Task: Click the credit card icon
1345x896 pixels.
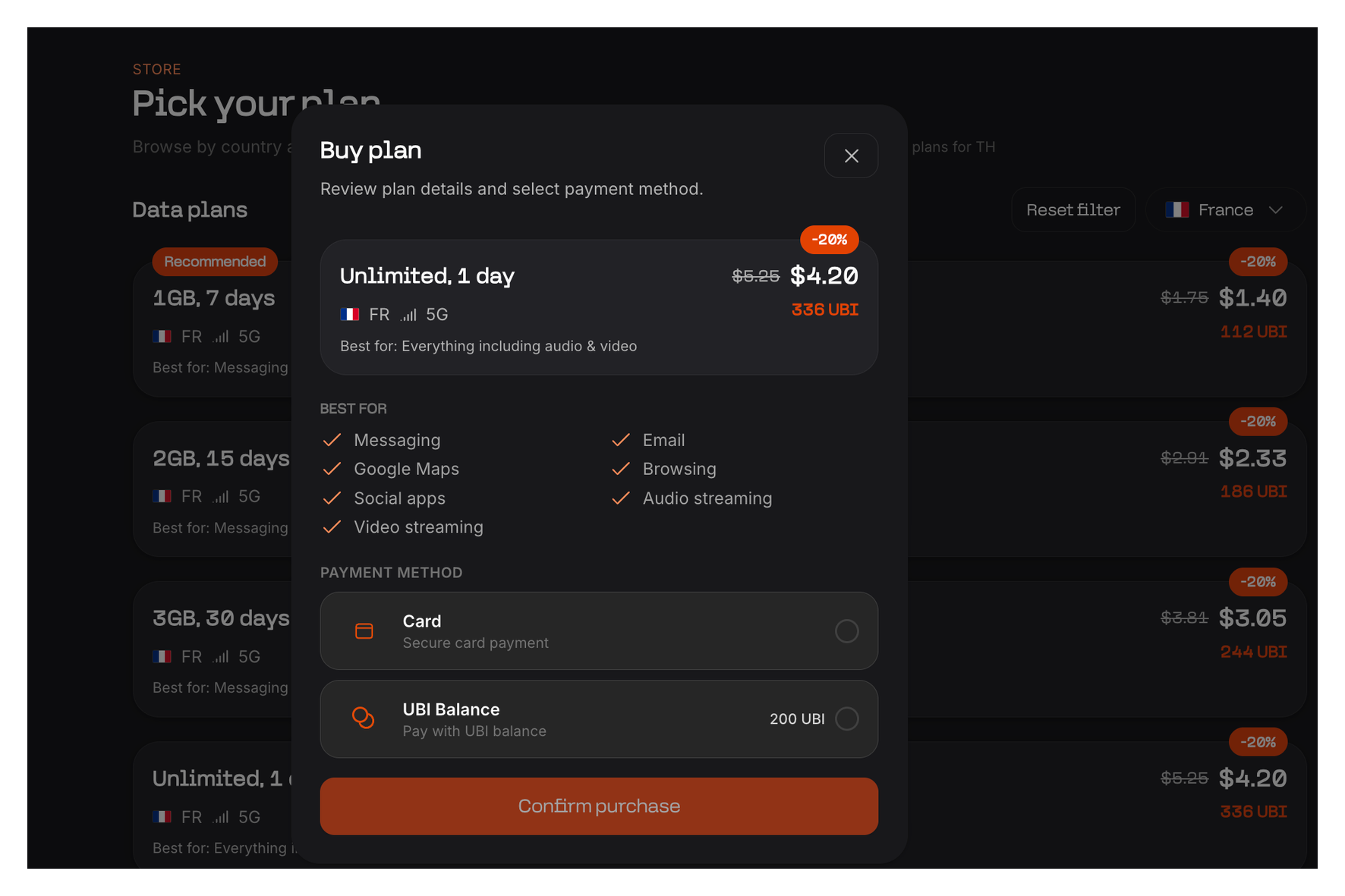Action: tap(364, 631)
